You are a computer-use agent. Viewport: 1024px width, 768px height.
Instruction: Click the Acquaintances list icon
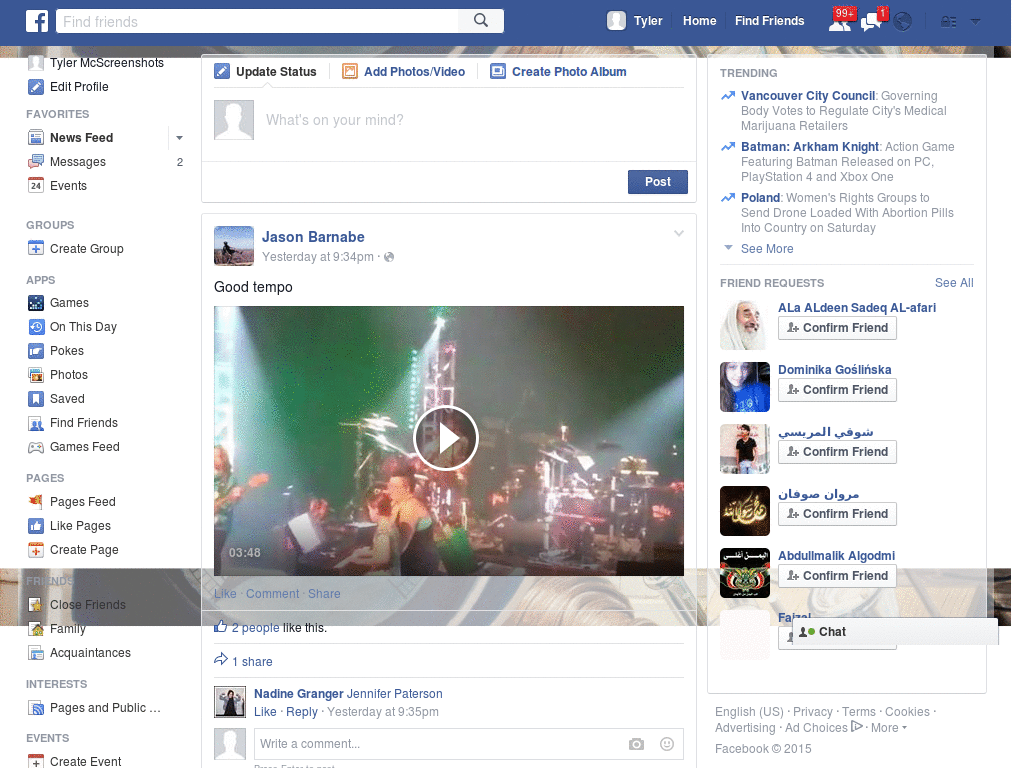(x=36, y=653)
